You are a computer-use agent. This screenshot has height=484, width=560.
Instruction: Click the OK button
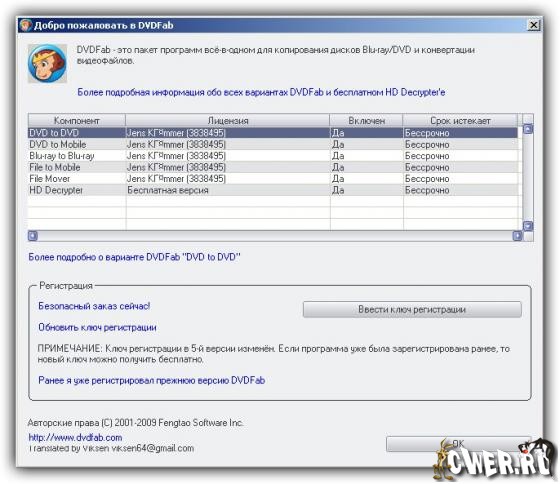point(458,444)
